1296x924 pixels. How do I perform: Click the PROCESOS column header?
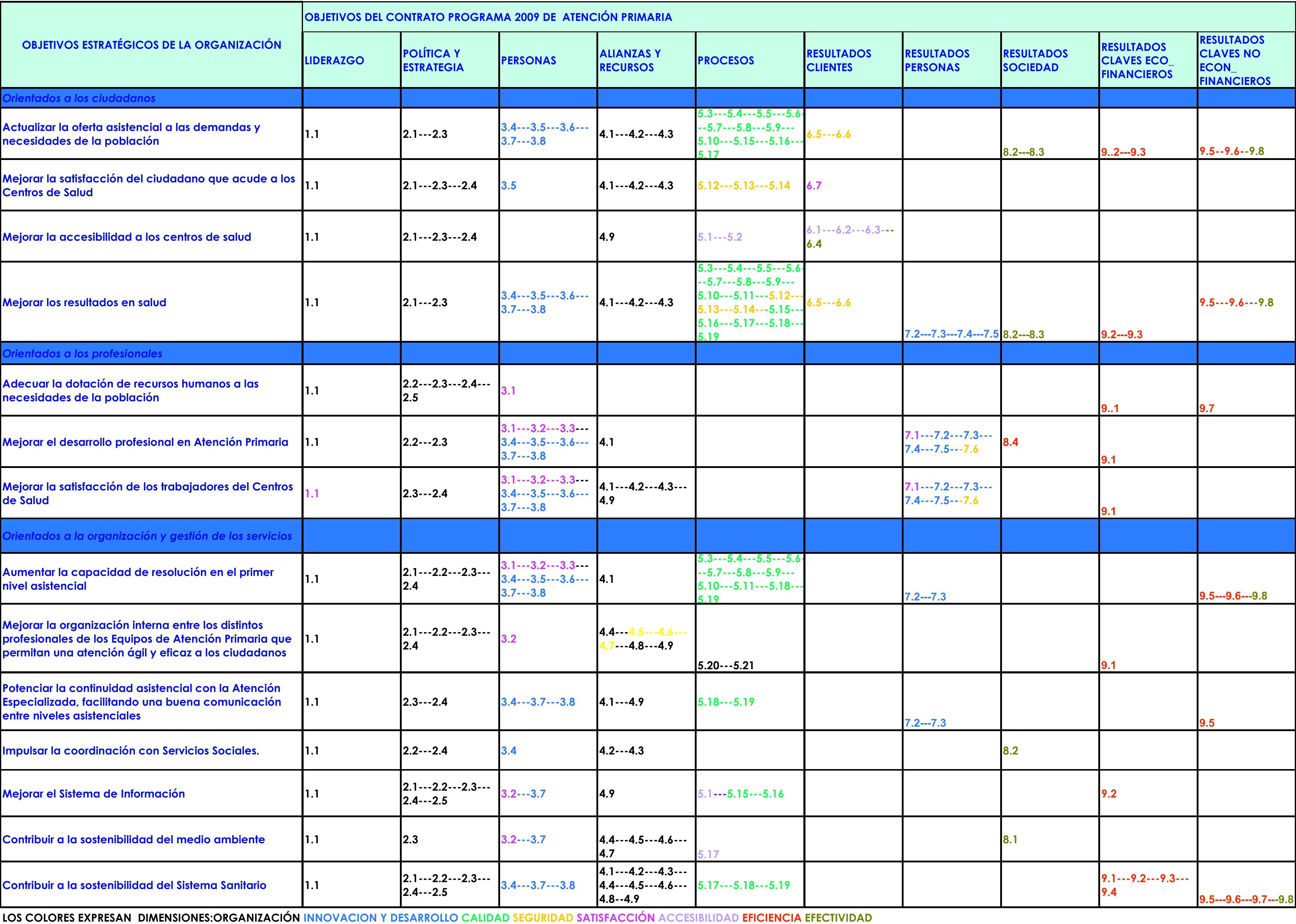[x=726, y=60]
